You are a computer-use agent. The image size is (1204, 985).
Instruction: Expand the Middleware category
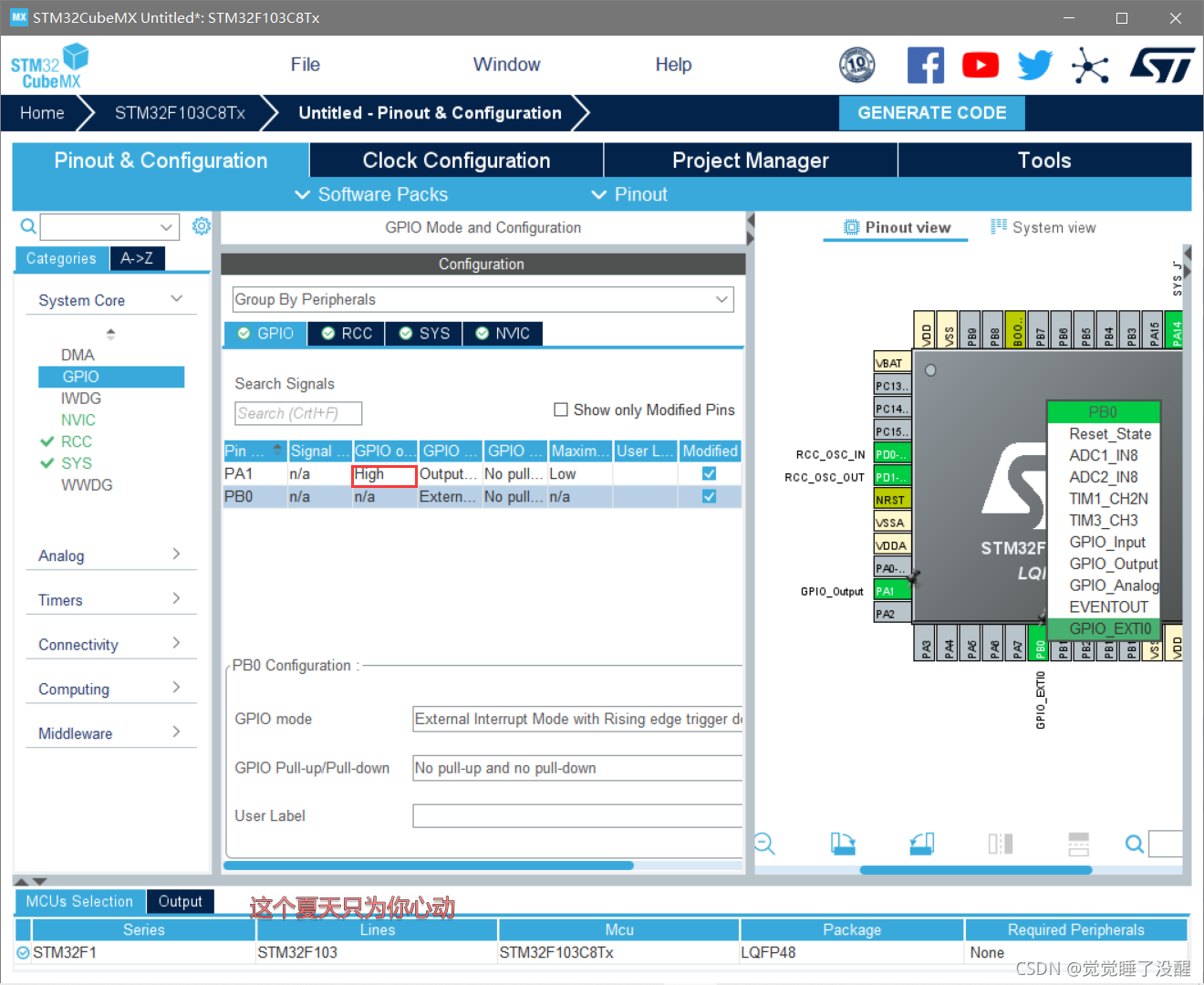point(176,732)
